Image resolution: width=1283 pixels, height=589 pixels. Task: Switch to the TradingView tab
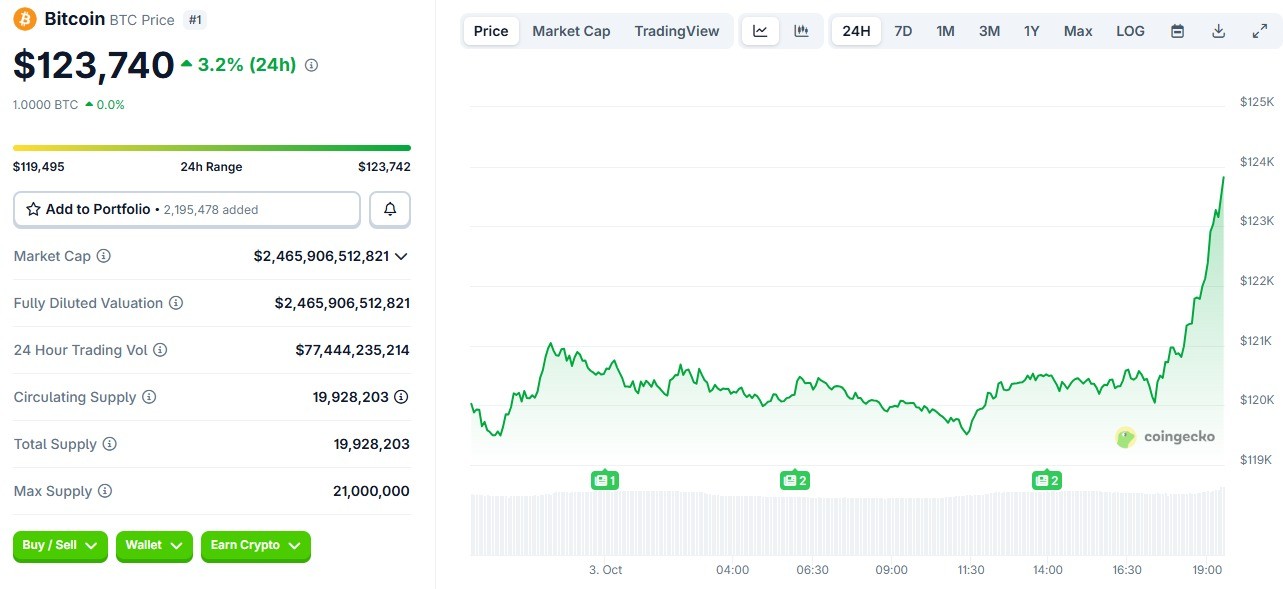pos(676,31)
